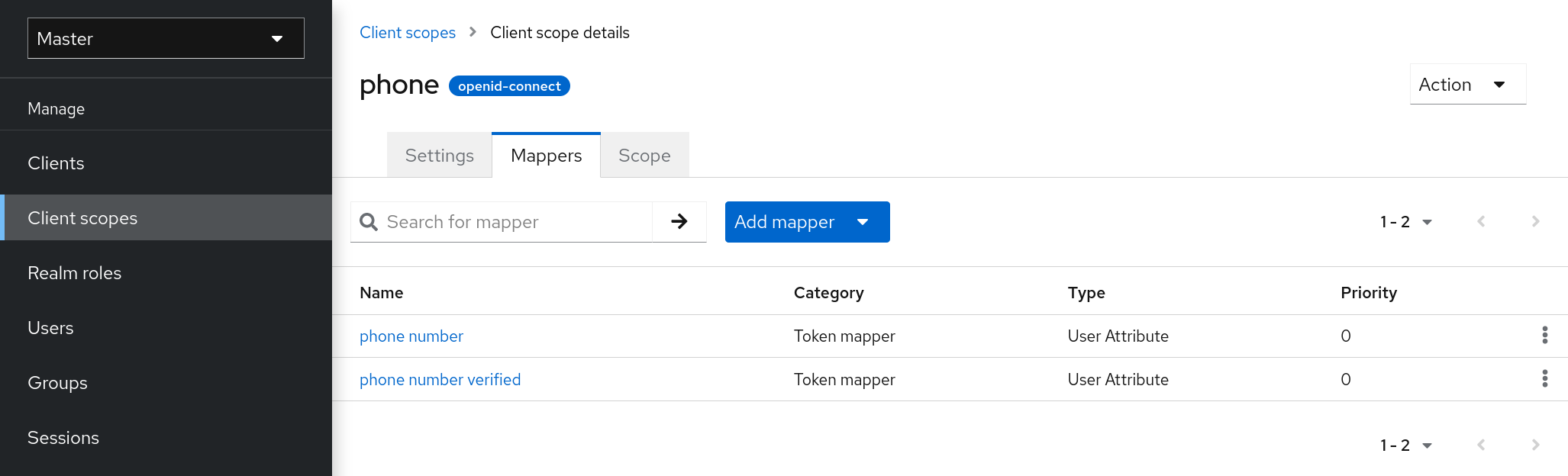
Task: Go to previous page in bottom pagination
Action: pyautogui.click(x=1481, y=445)
